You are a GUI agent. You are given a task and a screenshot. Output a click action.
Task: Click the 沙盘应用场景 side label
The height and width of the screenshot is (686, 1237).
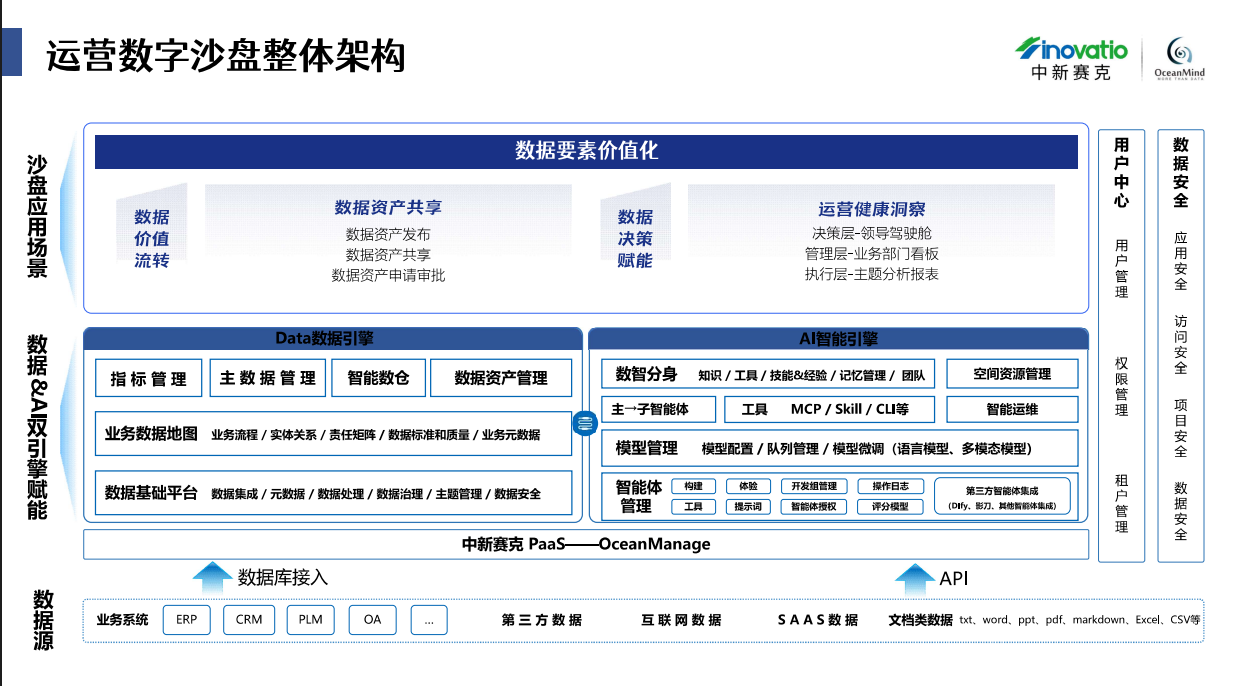[x=37, y=216]
